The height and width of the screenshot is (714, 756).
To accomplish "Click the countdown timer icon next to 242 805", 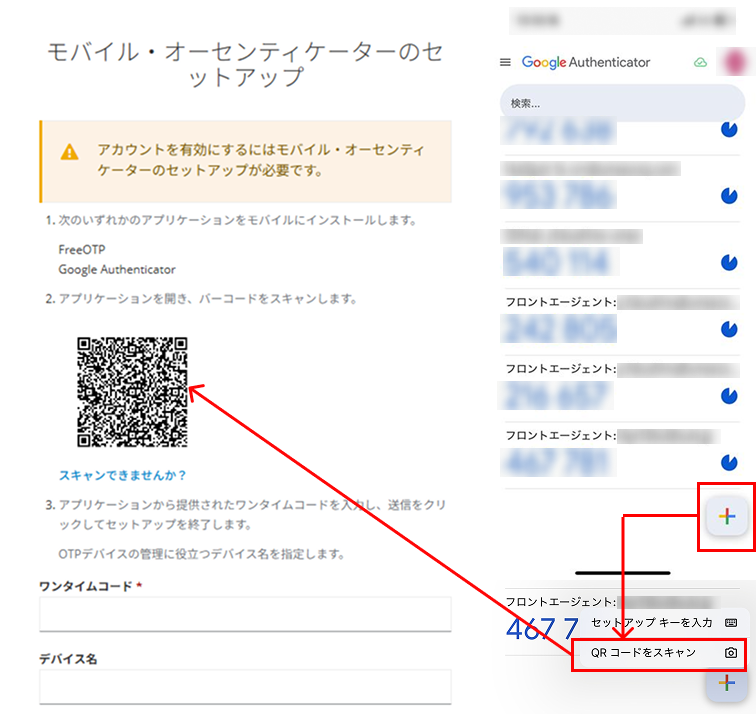I will [x=728, y=329].
